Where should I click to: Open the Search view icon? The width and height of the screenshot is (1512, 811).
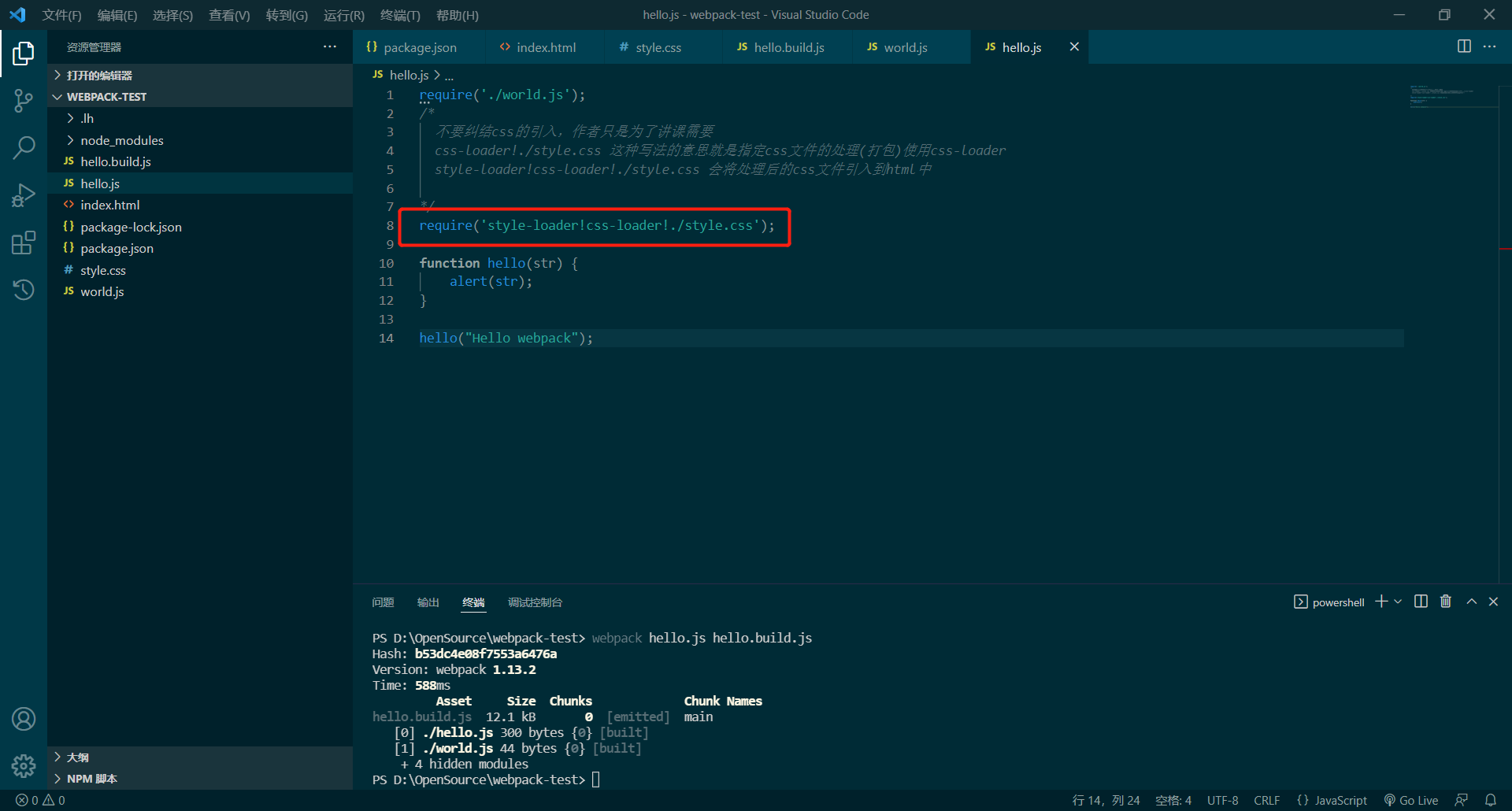[x=24, y=147]
